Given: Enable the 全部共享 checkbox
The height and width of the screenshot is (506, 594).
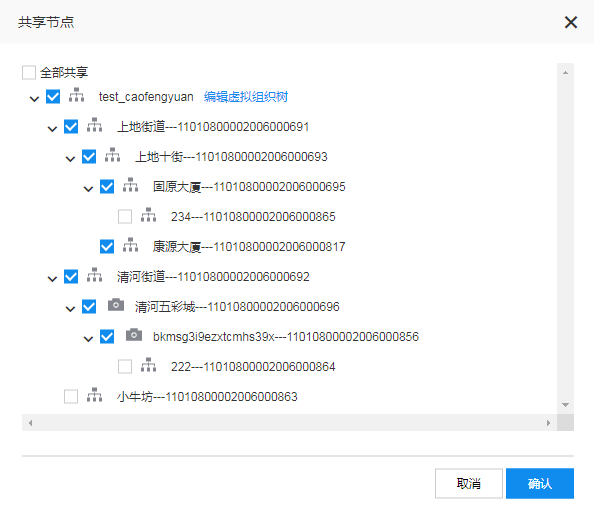Looking at the screenshot, I should coord(29,72).
